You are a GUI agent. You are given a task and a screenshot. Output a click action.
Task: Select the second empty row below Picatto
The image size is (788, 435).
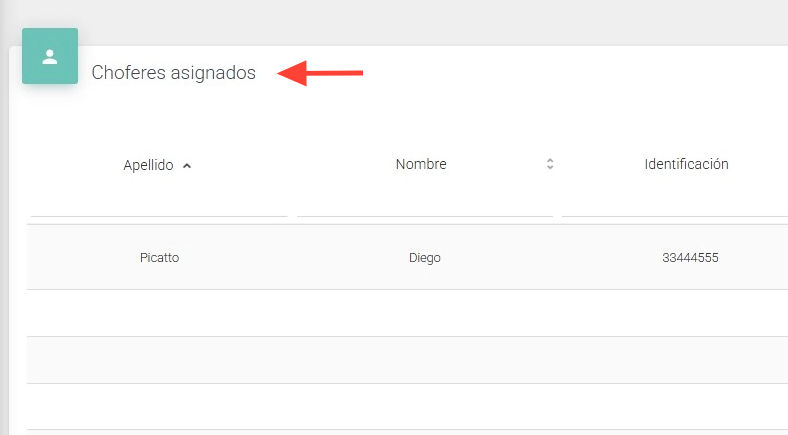pos(400,360)
